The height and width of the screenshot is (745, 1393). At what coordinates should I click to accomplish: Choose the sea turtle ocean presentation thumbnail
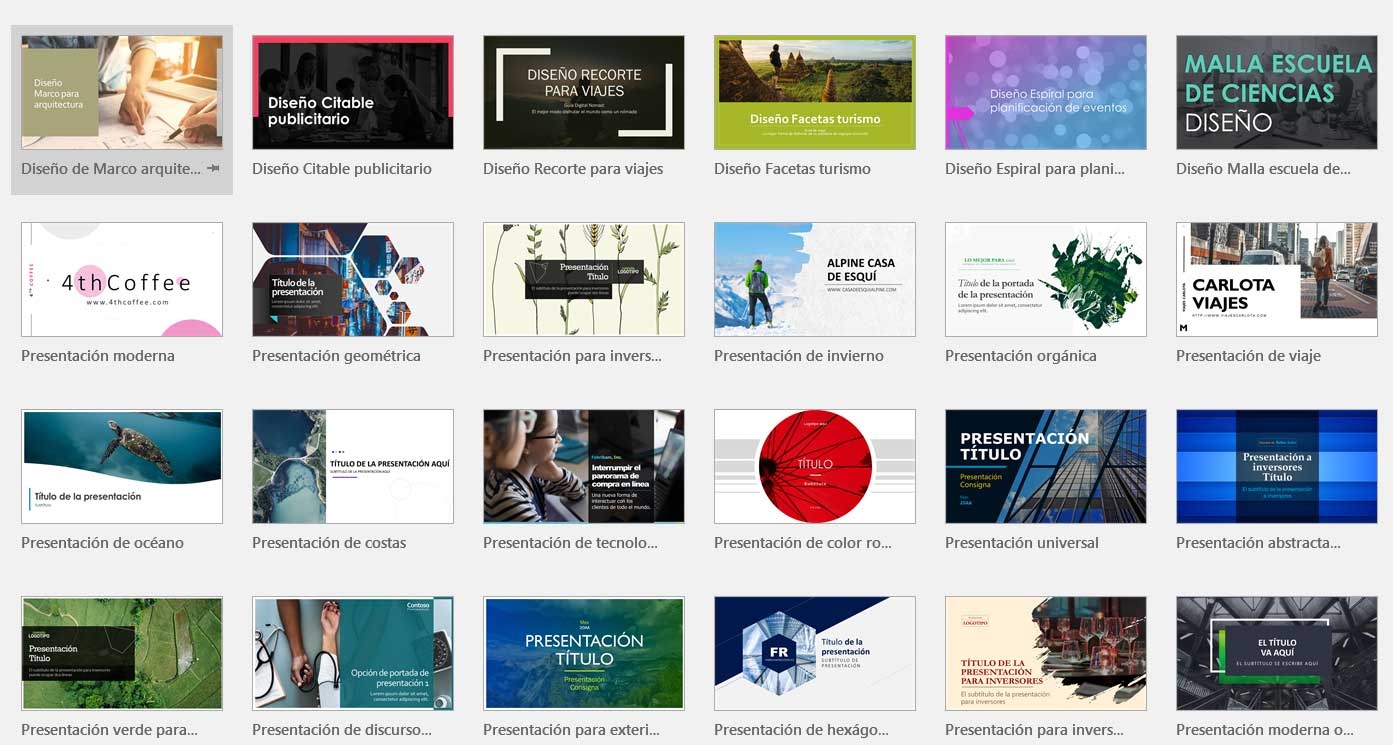pos(122,466)
